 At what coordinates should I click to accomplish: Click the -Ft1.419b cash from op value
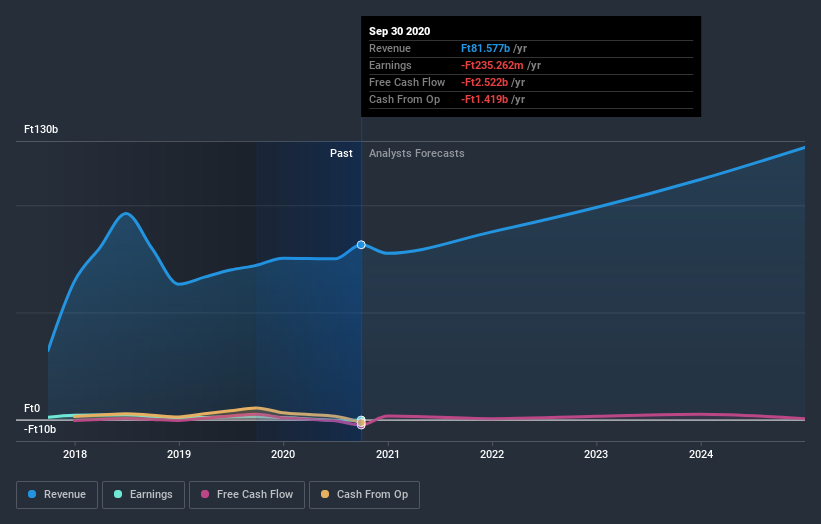tap(484, 99)
